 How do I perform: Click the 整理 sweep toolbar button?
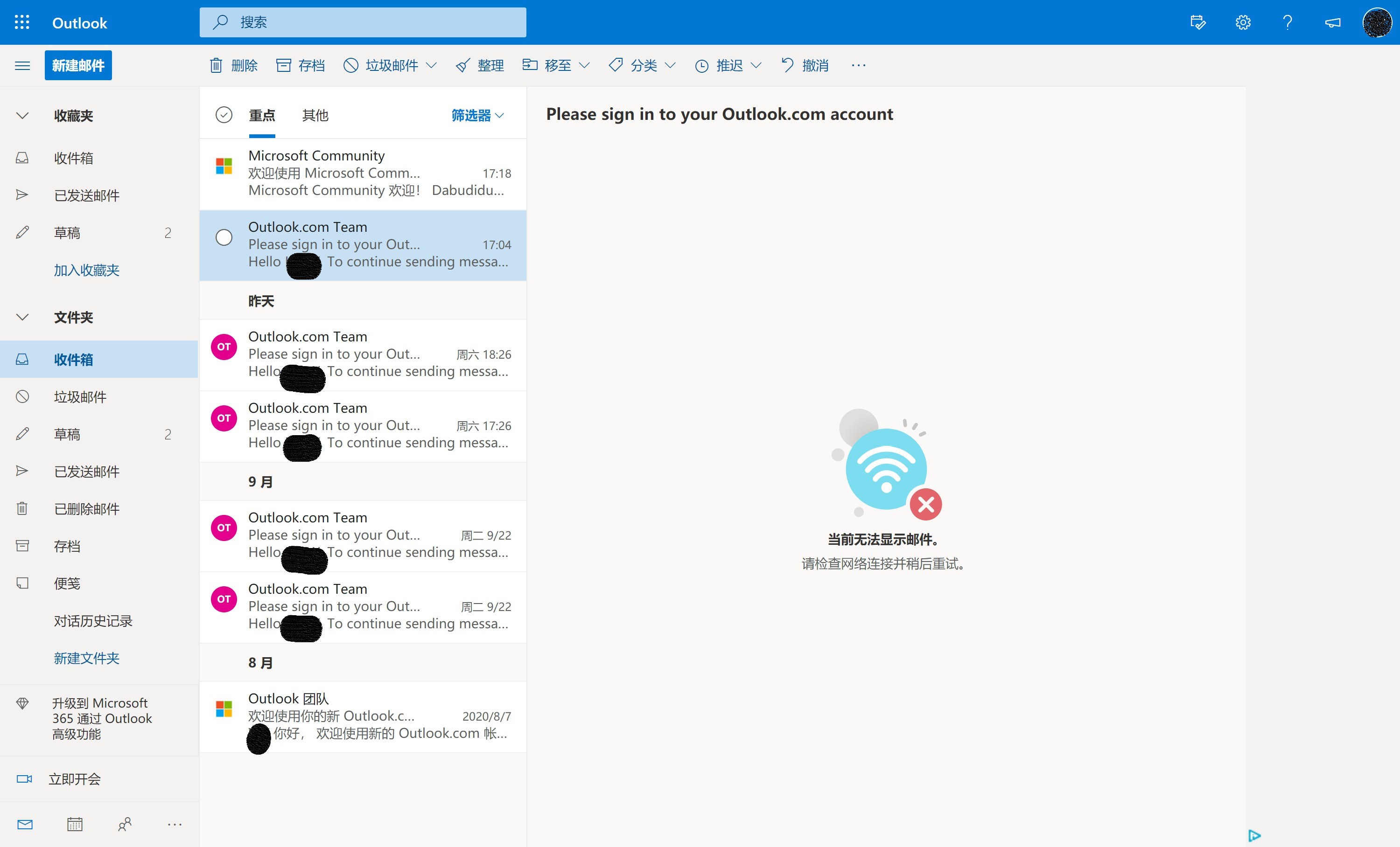coord(480,65)
